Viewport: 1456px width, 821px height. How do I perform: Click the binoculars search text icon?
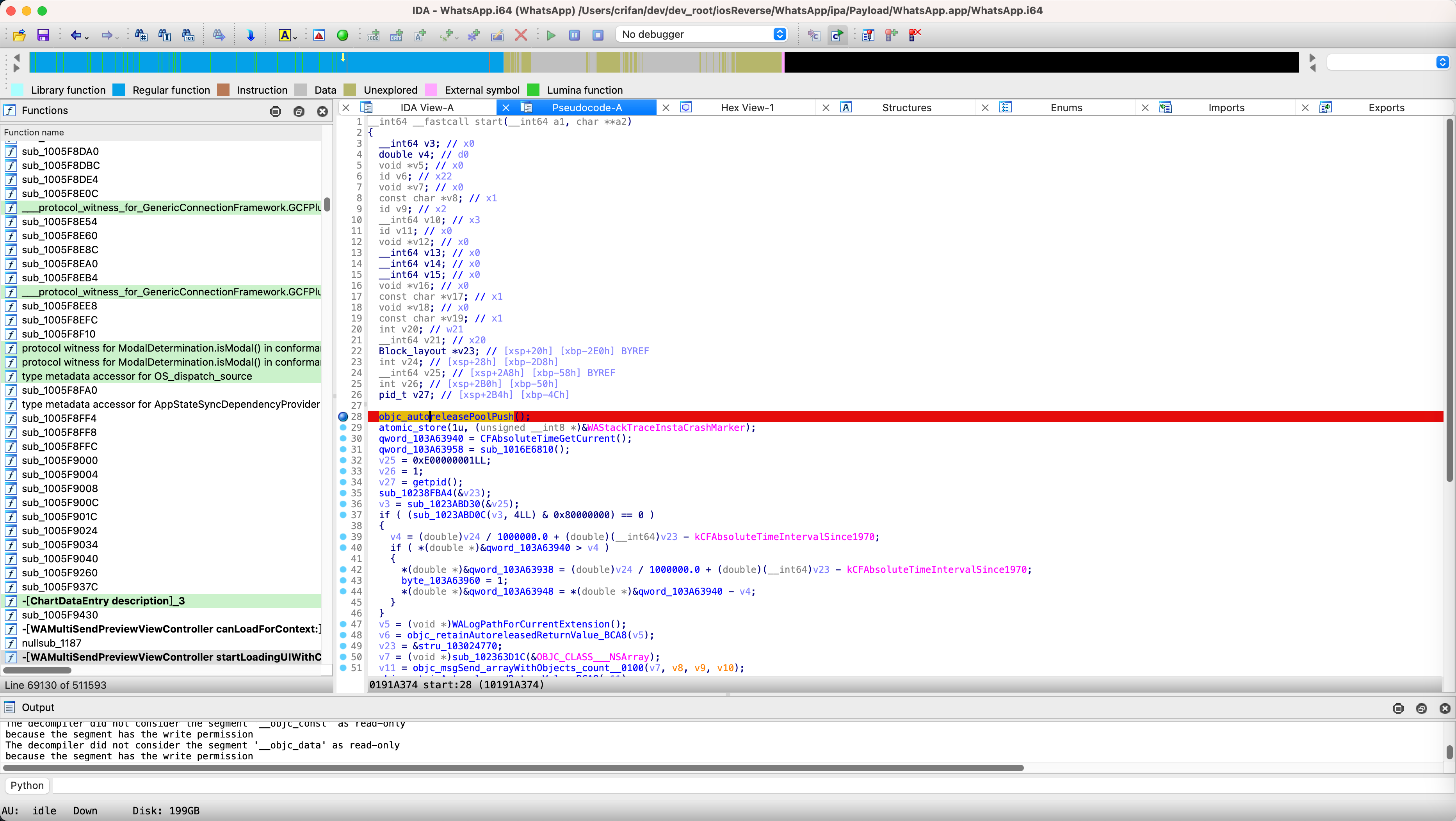click(164, 35)
